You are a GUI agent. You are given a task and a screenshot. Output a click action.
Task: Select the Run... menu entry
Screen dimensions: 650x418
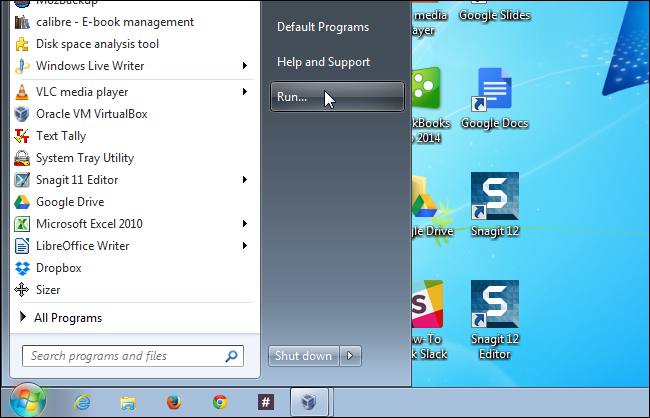(337, 97)
